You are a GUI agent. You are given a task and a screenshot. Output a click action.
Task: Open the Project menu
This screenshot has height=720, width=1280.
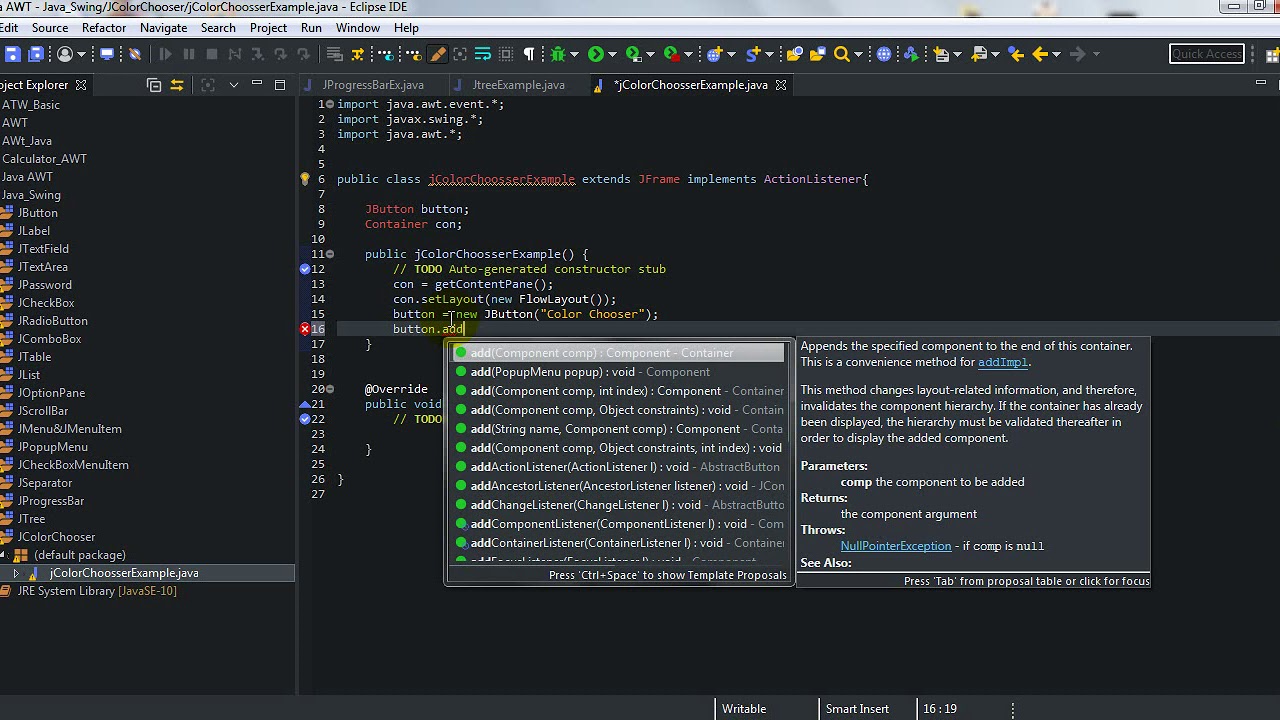click(x=268, y=28)
